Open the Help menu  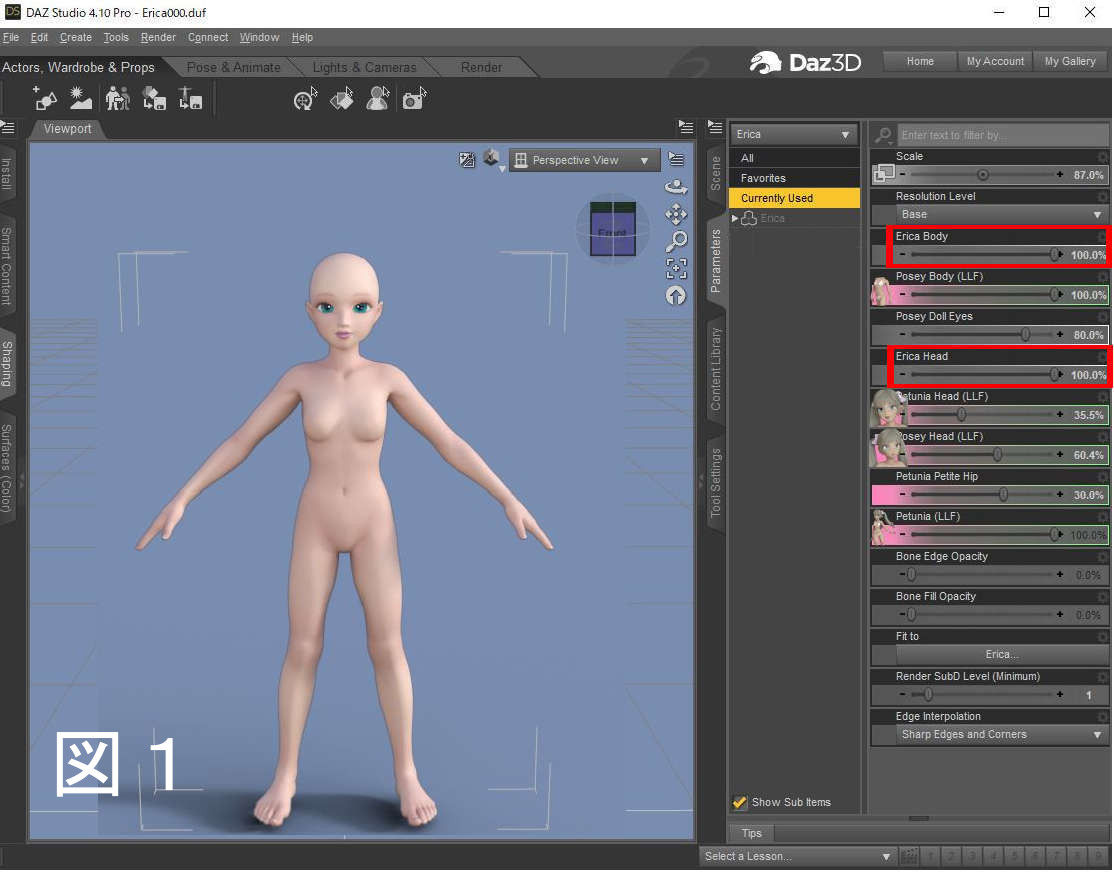[302, 38]
